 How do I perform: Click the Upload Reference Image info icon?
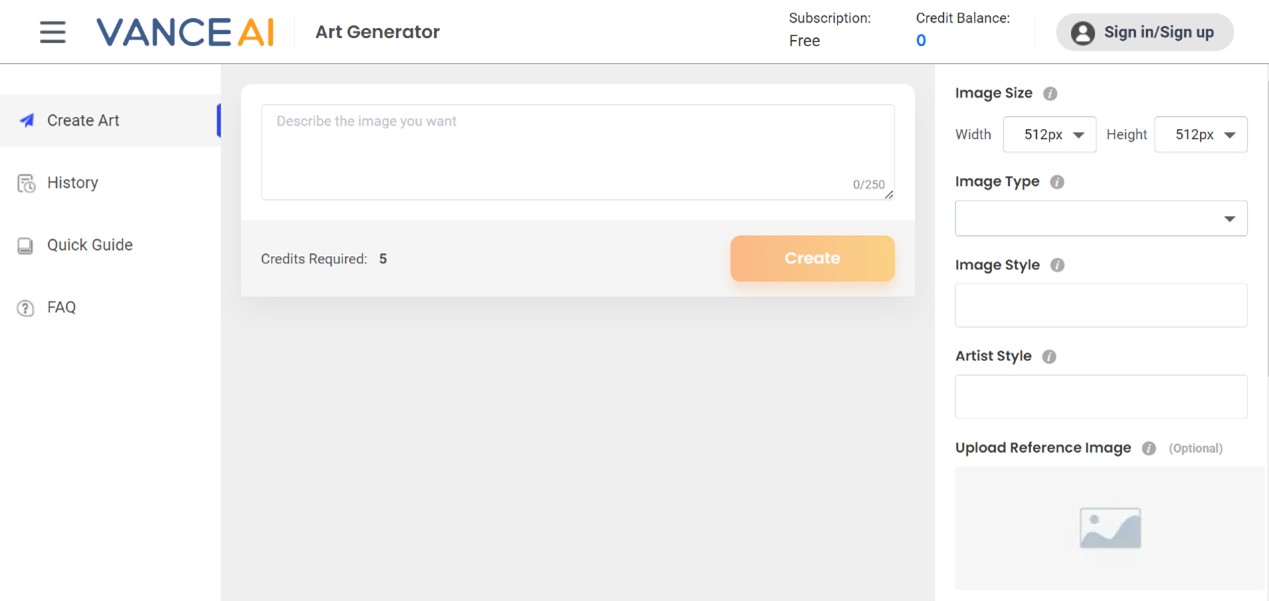(1147, 448)
